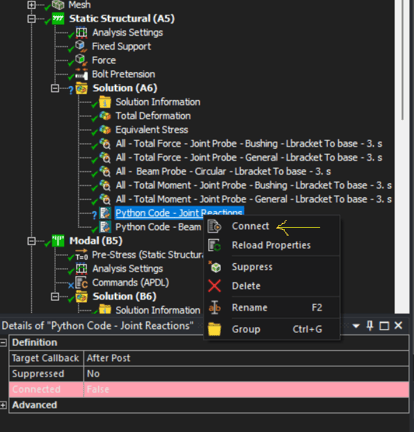Click the tree panel vertical scrollbar
Image resolution: width=414 pixels, height=432 pixels.
coord(402,60)
